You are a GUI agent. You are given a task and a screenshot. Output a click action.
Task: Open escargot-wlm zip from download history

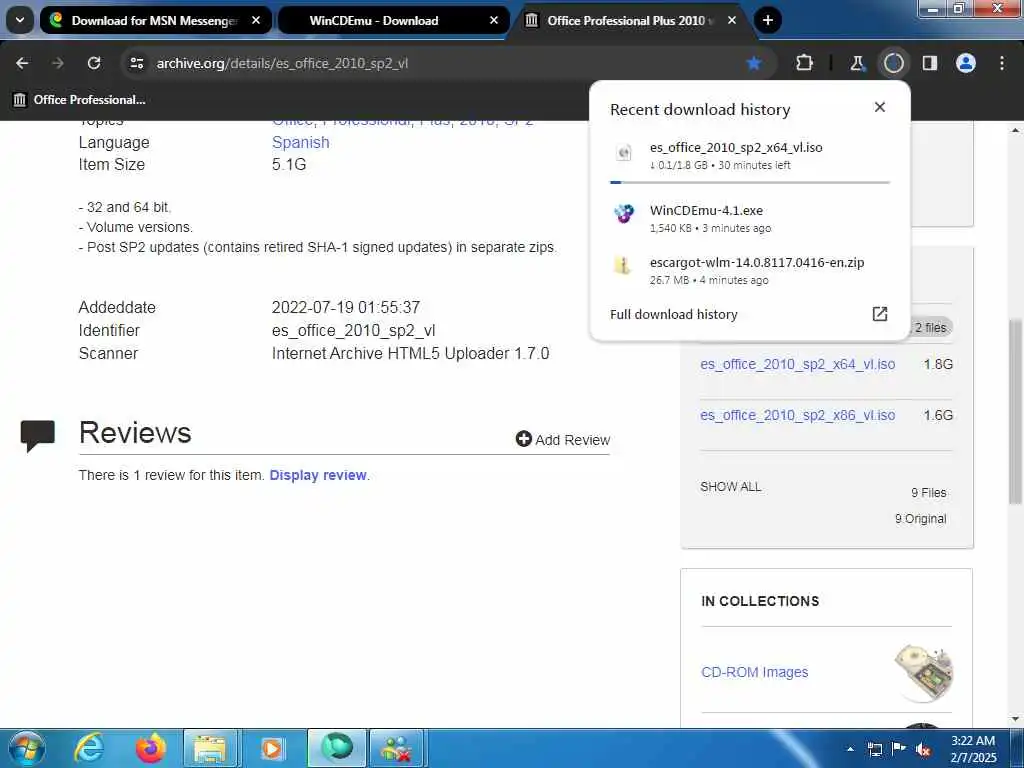click(x=757, y=263)
